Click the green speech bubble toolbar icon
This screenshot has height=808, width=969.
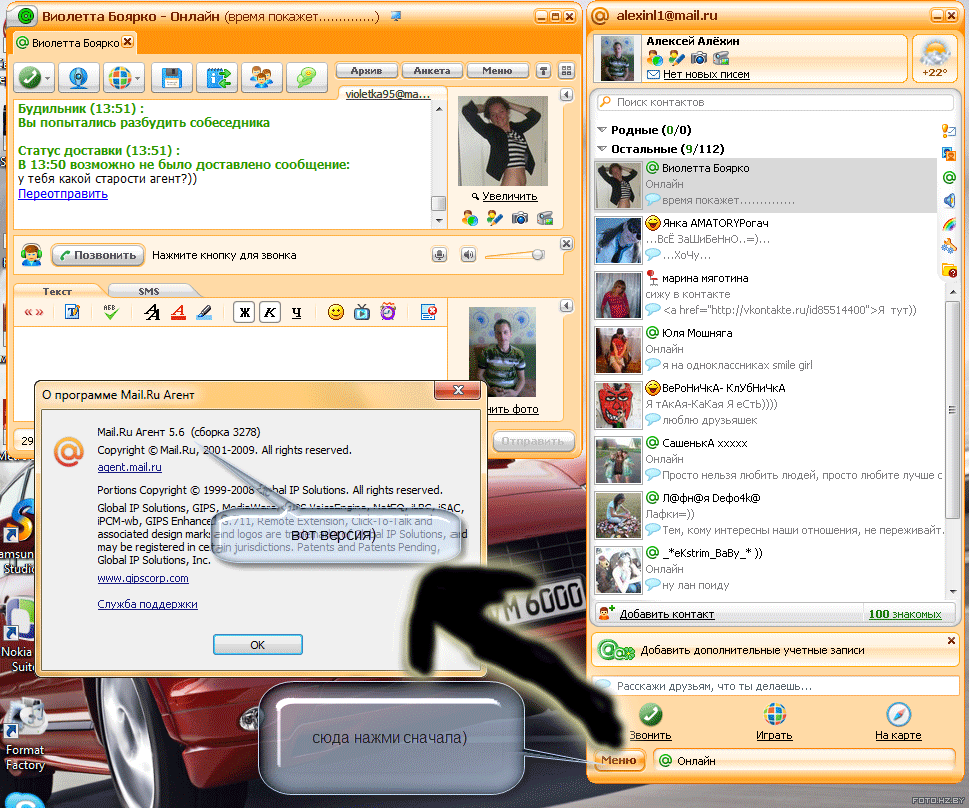coord(306,77)
